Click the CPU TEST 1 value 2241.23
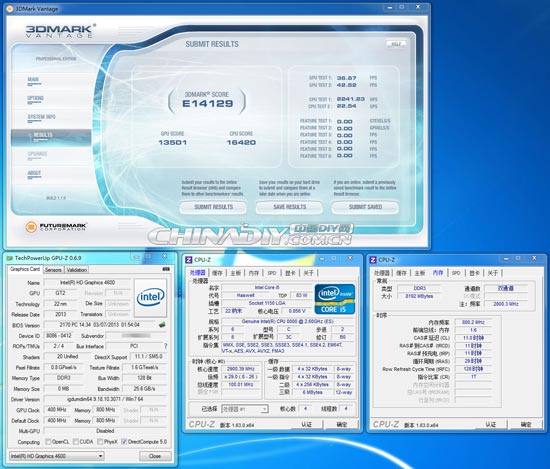The width and height of the screenshot is (550, 469). pyautogui.click(x=351, y=99)
